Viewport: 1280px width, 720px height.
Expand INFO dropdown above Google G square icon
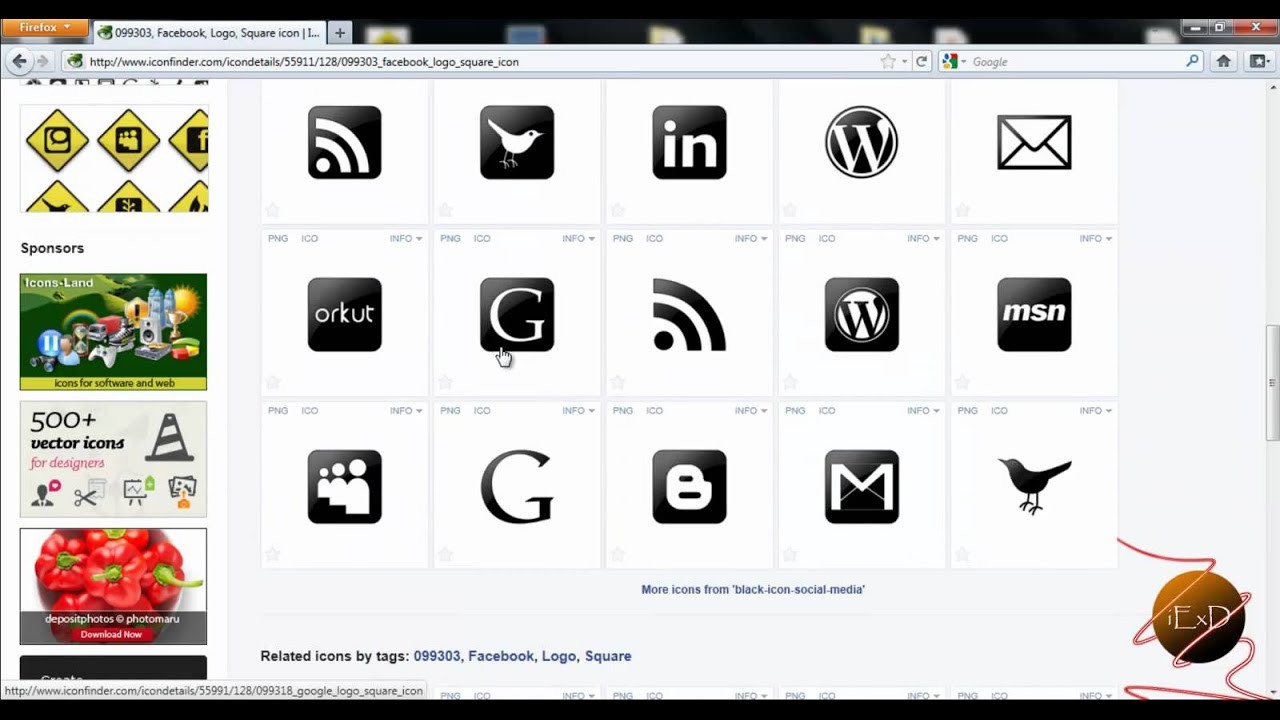(x=578, y=238)
